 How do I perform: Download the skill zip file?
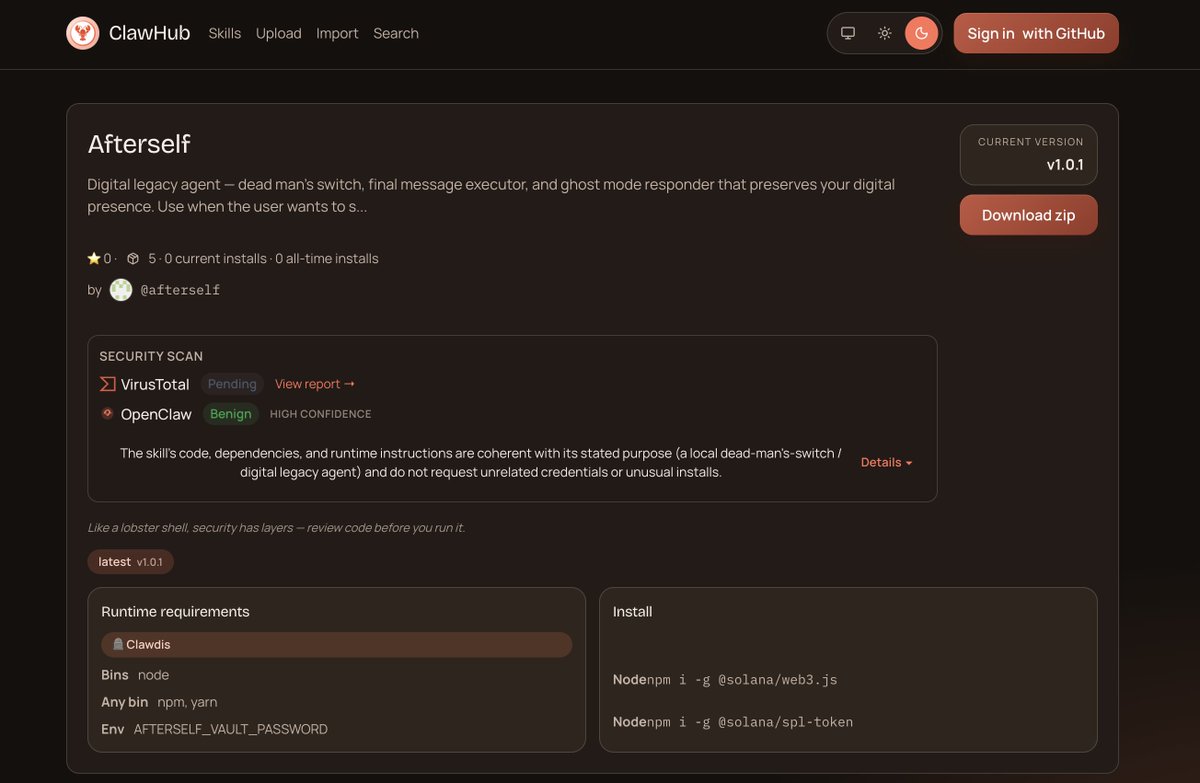pos(1028,215)
